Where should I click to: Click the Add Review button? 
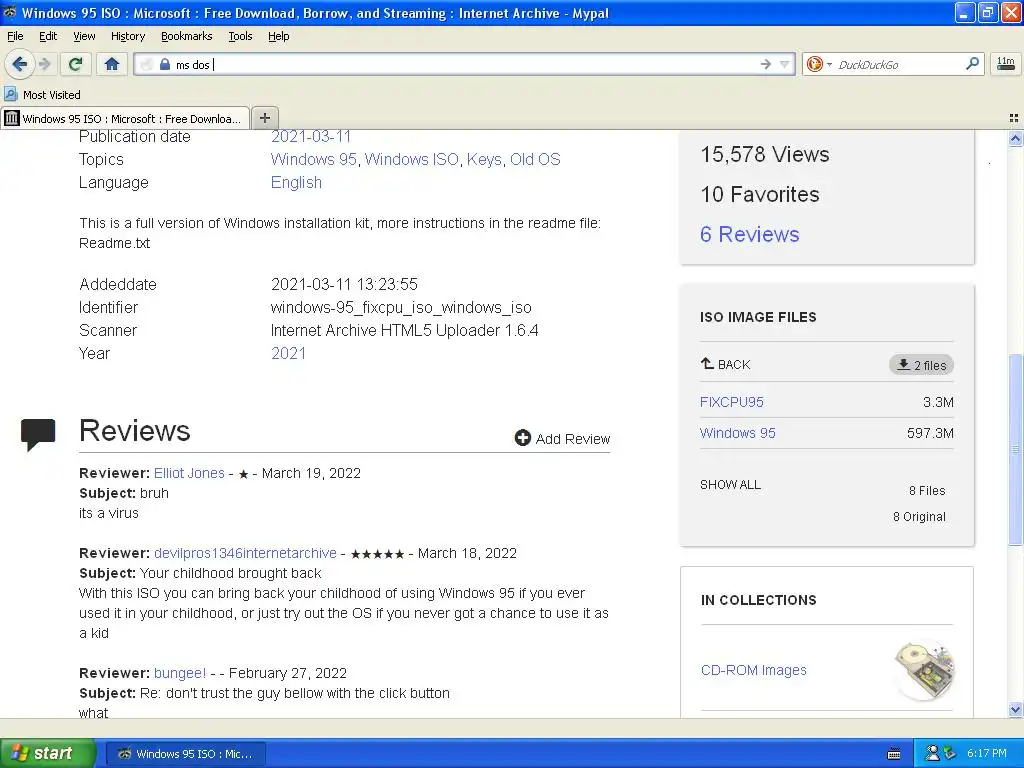[x=562, y=438]
